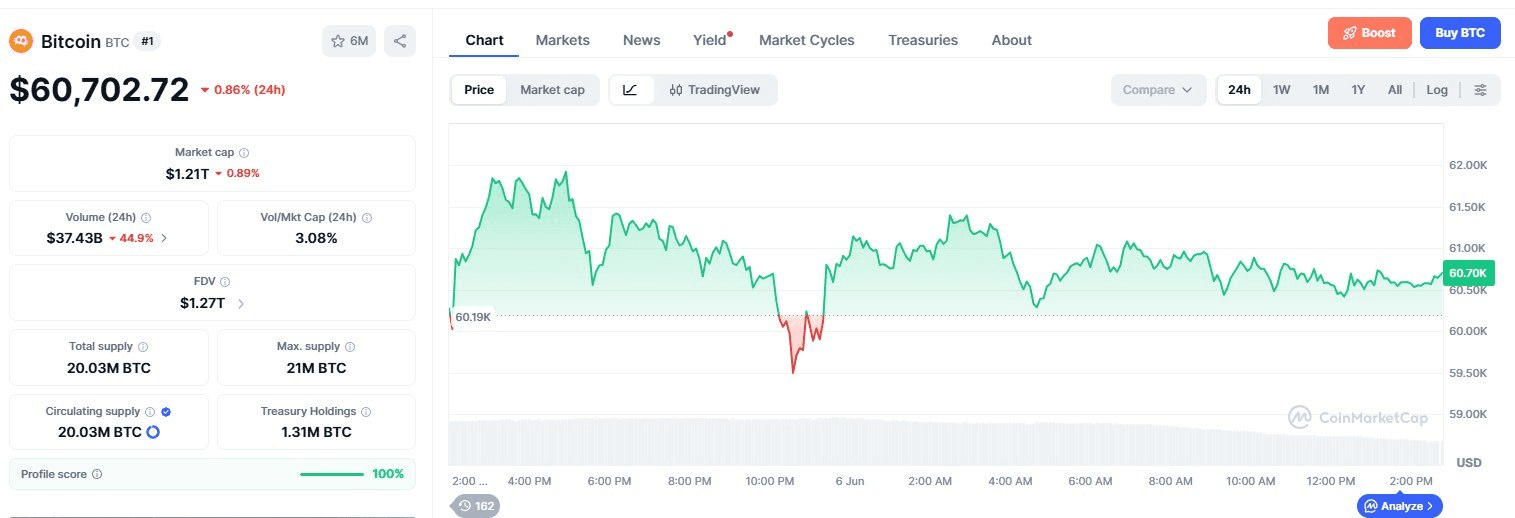Open the share icon button
The width and height of the screenshot is (1515, 518).
click(400, 41)
